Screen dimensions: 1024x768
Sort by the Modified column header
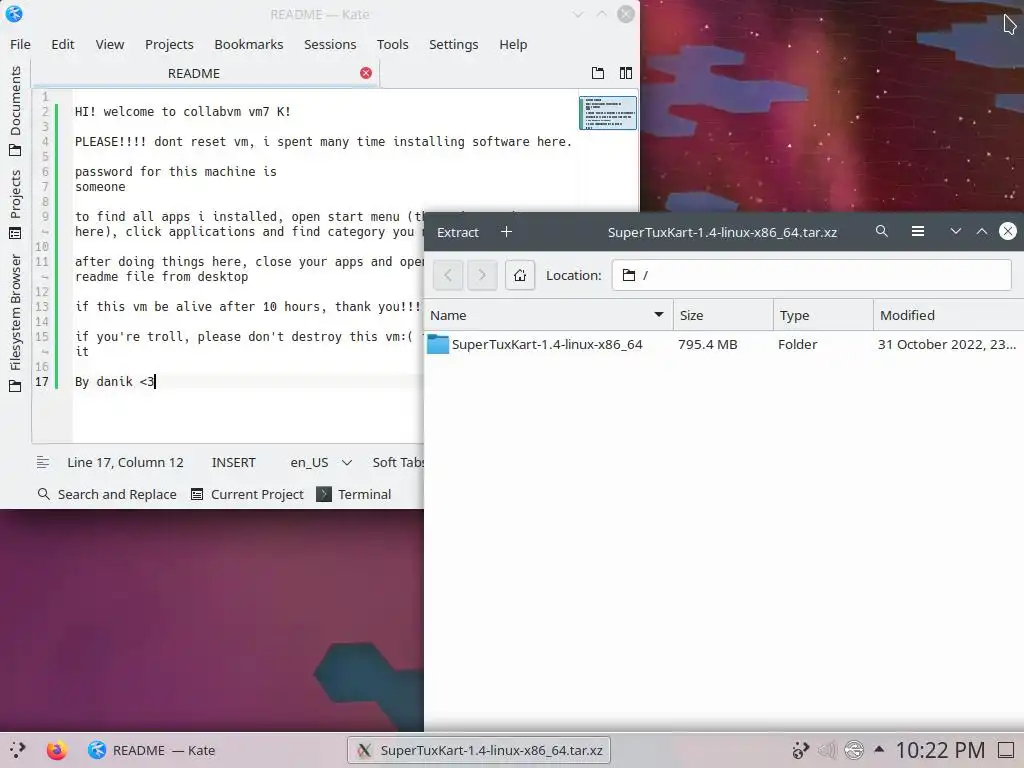[x=948, y=315]
